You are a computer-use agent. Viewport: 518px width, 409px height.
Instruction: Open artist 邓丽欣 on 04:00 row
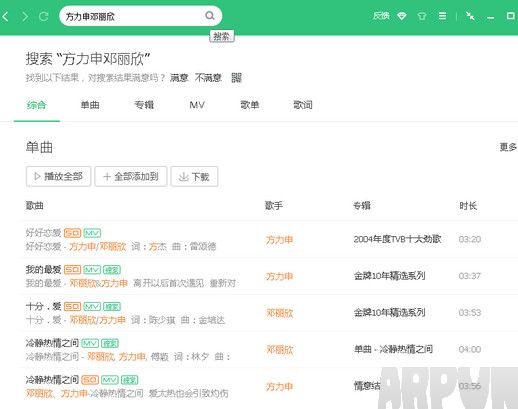(x=279, y=350)
